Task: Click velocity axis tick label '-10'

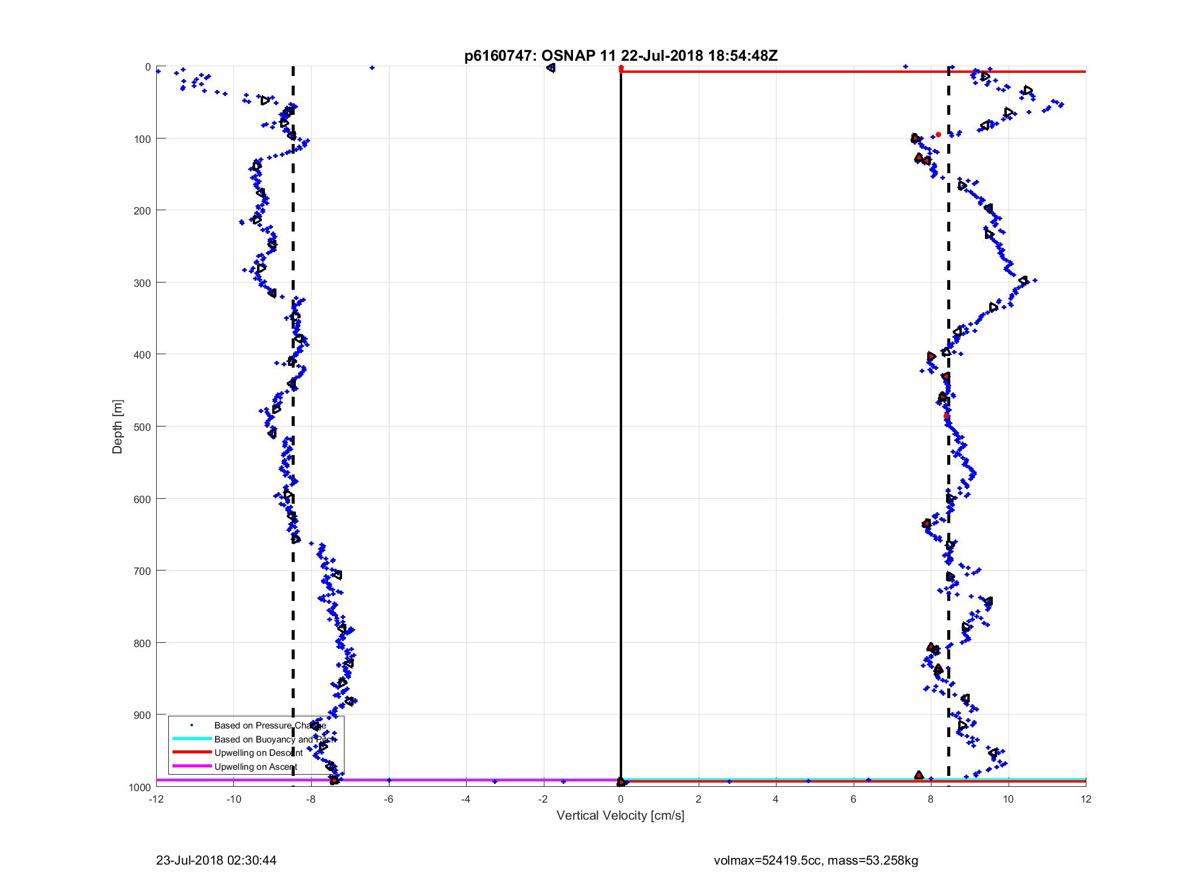Action: point(233,799)
